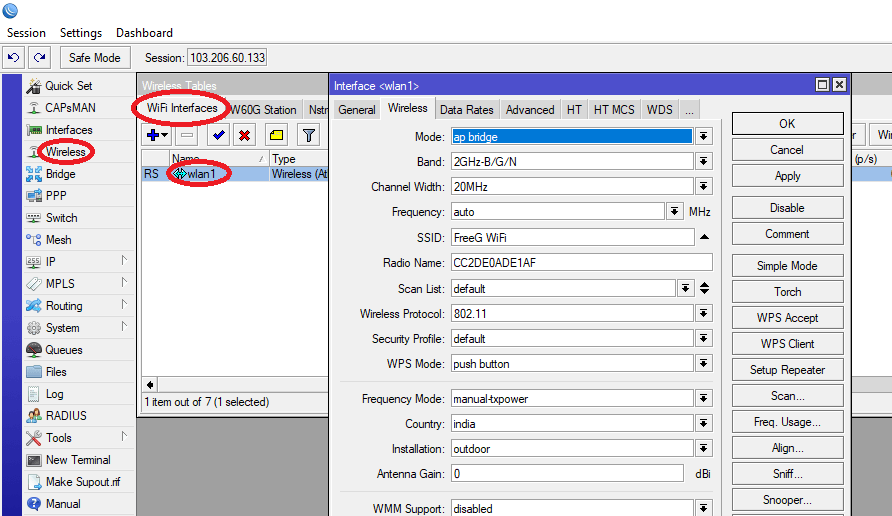Open the Settings menu
This screenshot has height=516, width=892.
81,33
